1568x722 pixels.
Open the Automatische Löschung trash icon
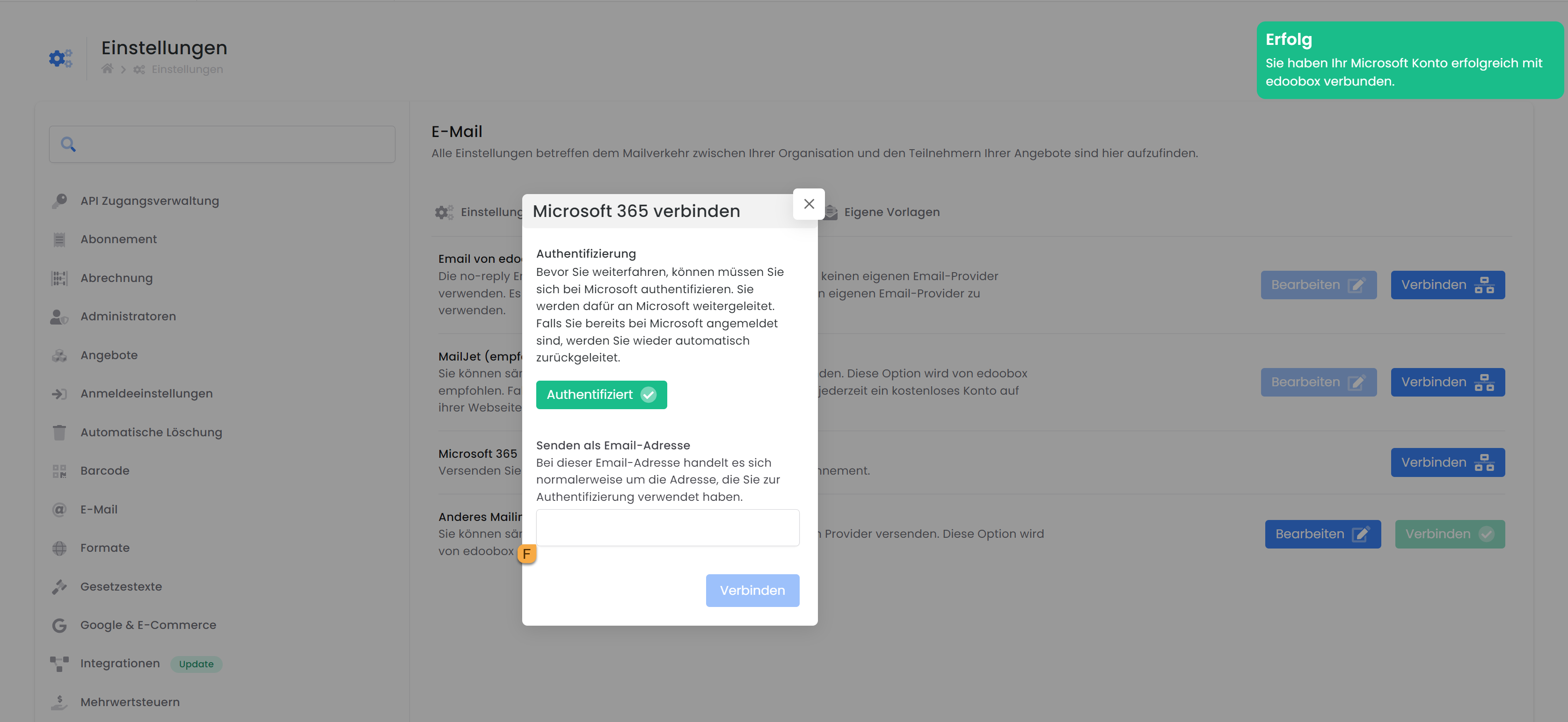click(x=59, y=433)
